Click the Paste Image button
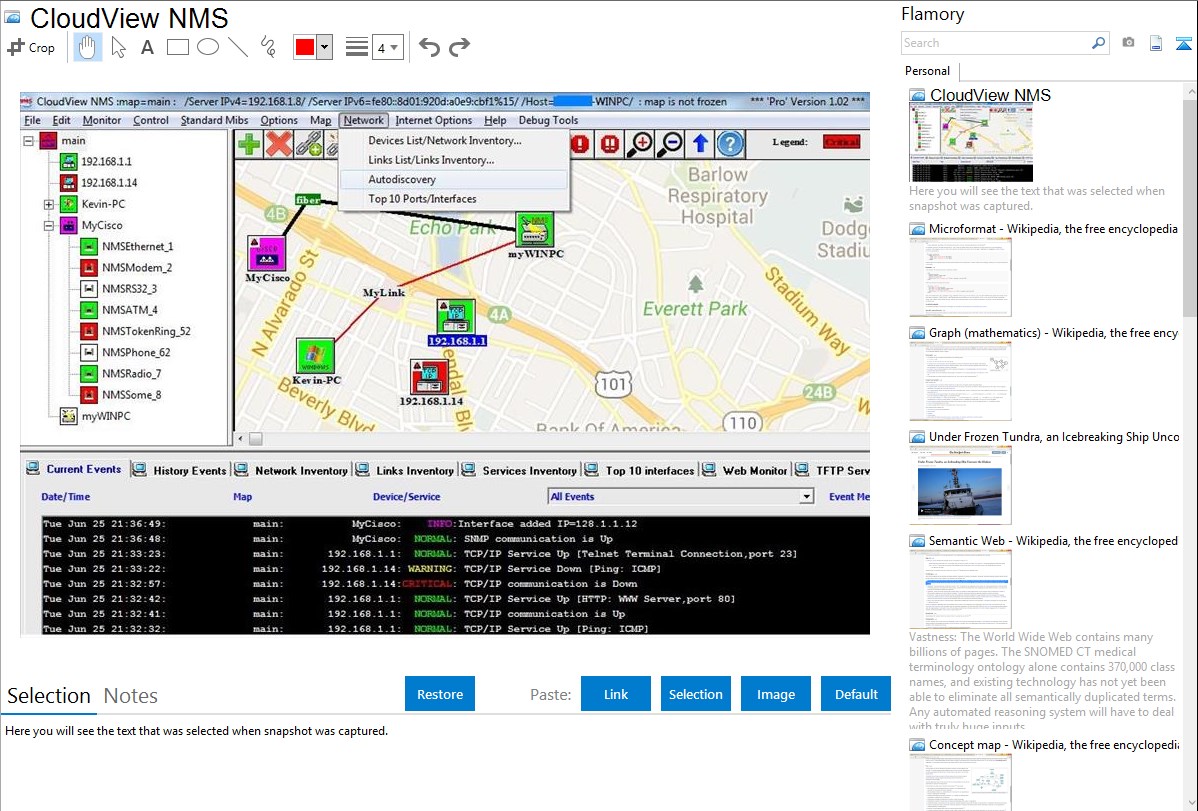The width and height of the screenshot is (1198, 811). pyautogui.click(x=775, y=694)
